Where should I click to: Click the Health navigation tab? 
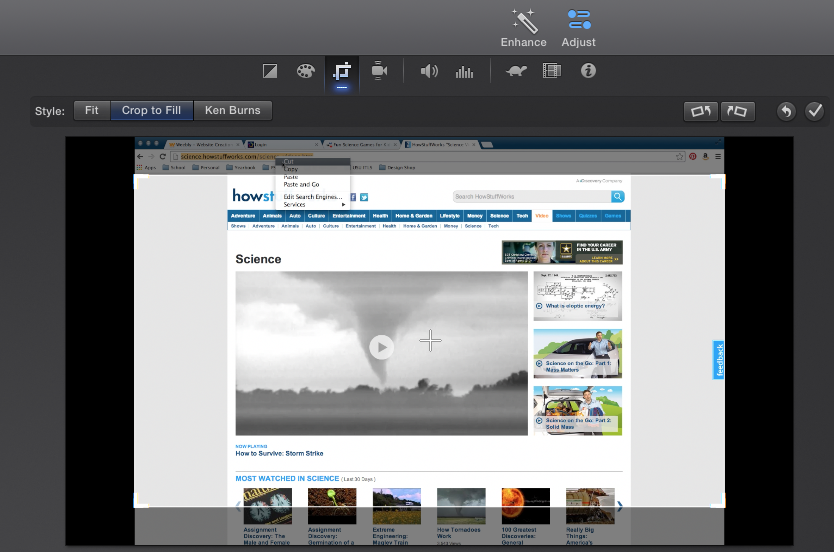point(380,216)
